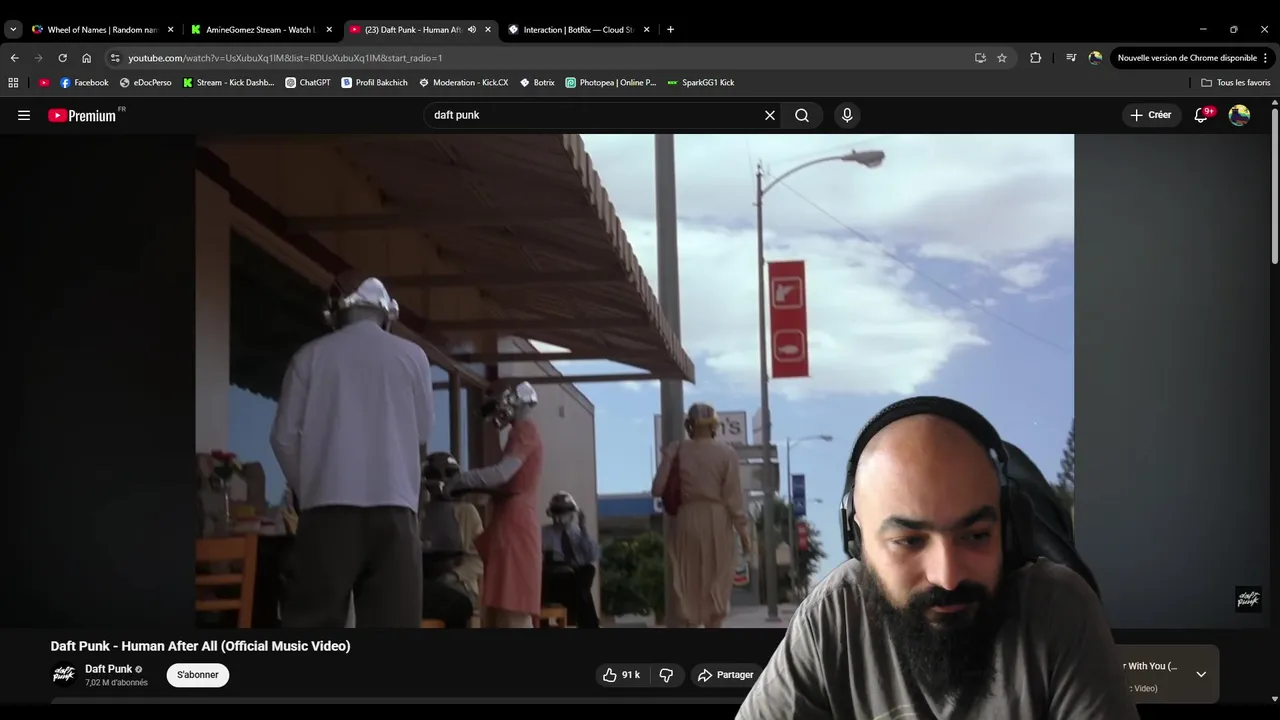The height and width of the screenshot is (720, 1280).
Task: Open a new browser tab
Action: 670,30
